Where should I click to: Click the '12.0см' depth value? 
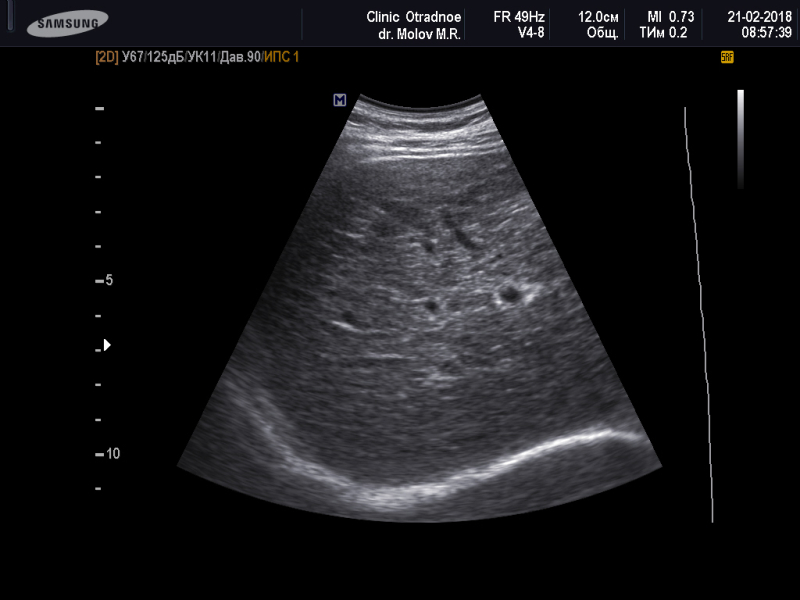point(598,17)
